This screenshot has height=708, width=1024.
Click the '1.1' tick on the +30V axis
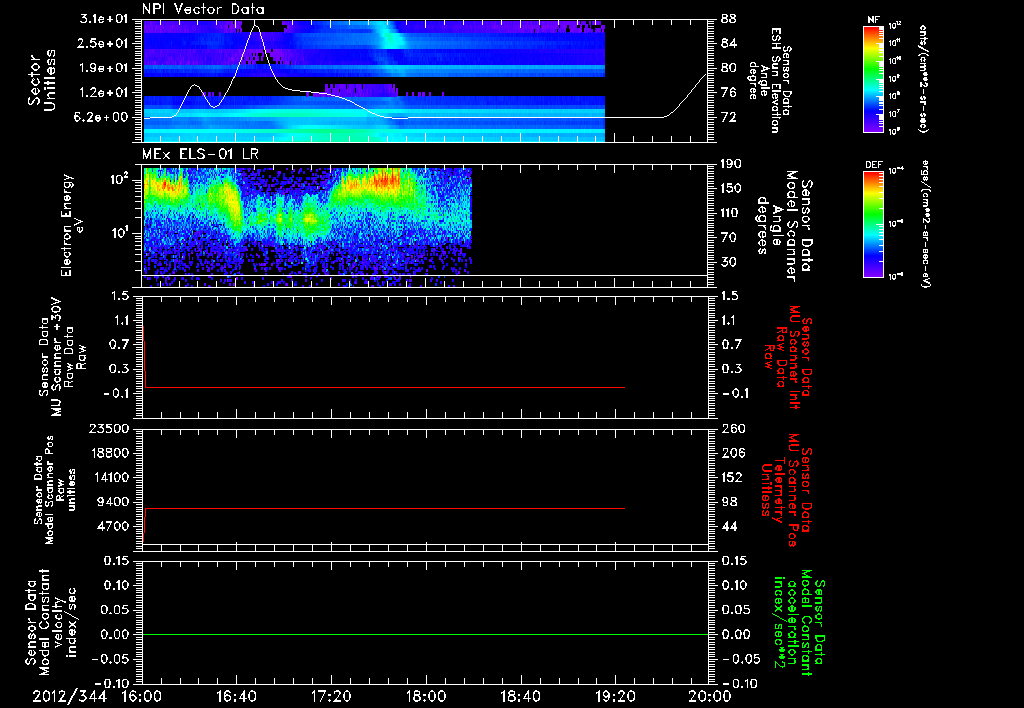121,320
